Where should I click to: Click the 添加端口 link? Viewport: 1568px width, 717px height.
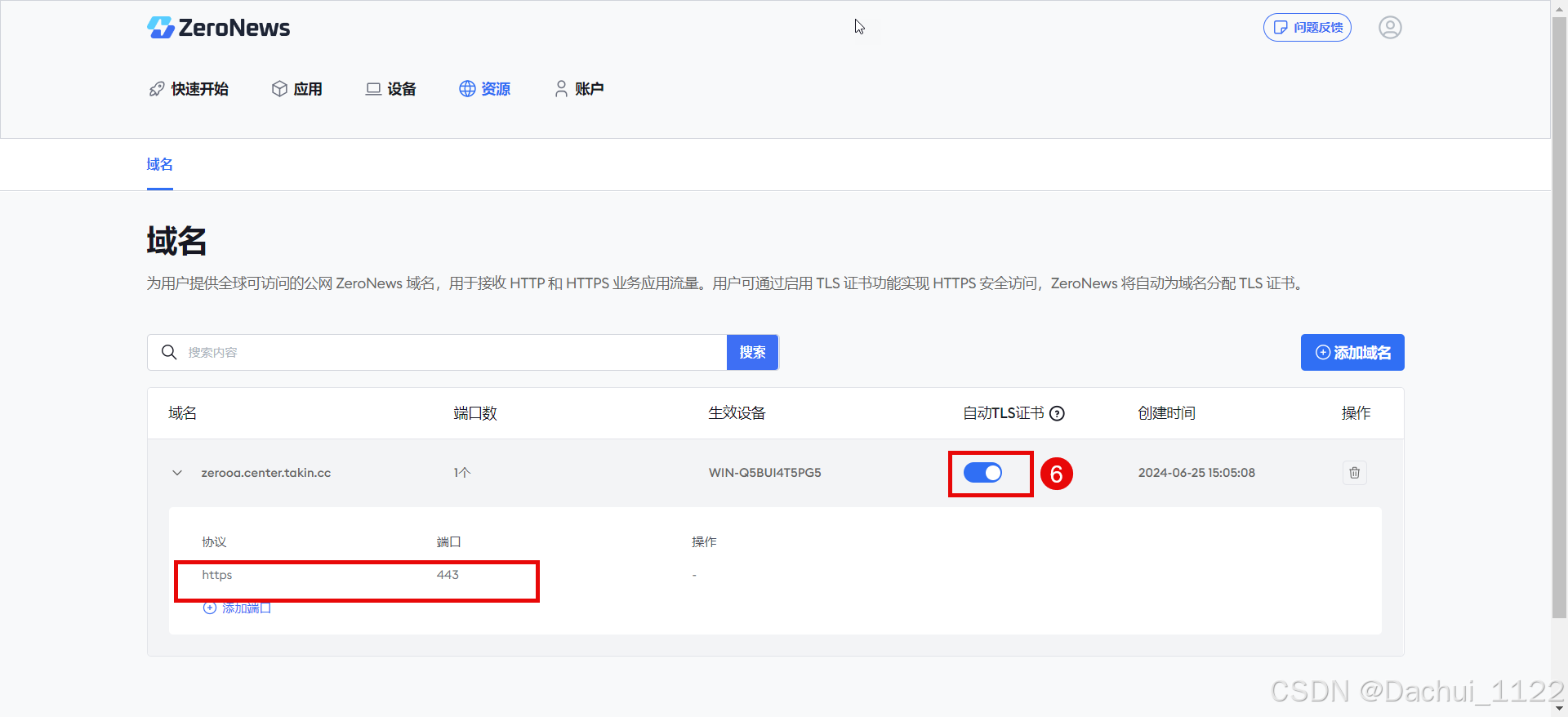(x=237, y=608)
